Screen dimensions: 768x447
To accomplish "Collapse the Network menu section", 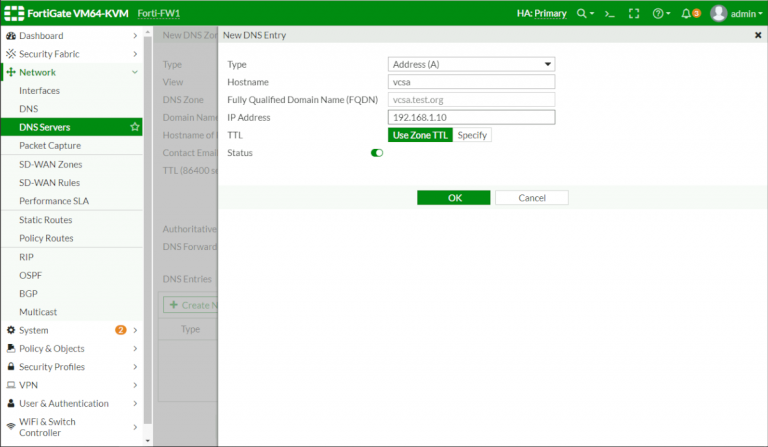I will point(135,72).
